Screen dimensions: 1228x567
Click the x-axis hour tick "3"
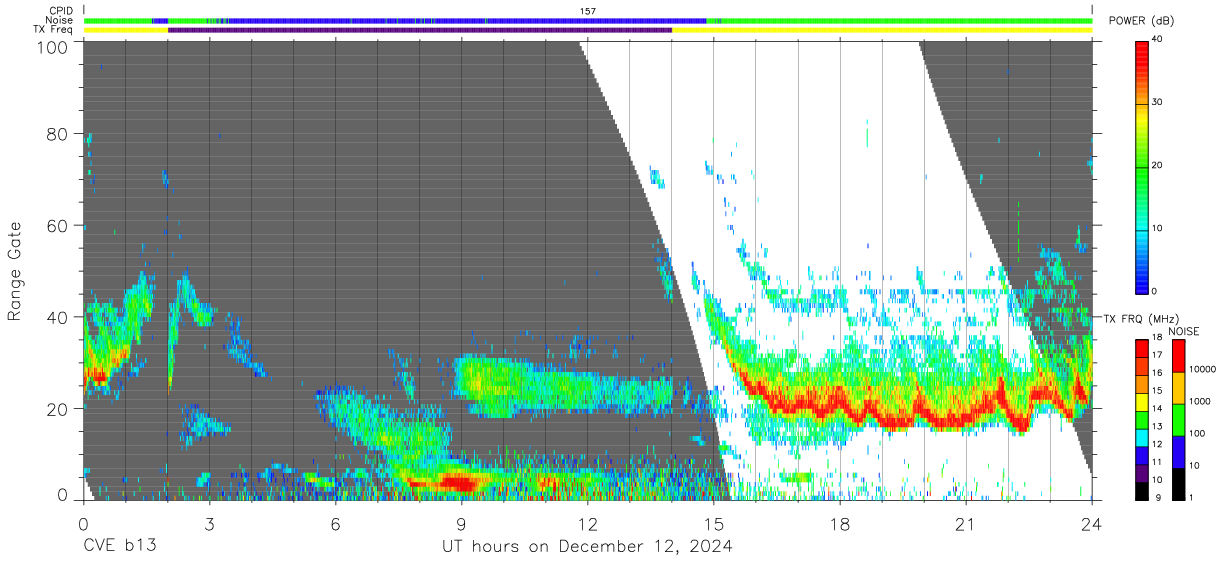click(209, 523)
